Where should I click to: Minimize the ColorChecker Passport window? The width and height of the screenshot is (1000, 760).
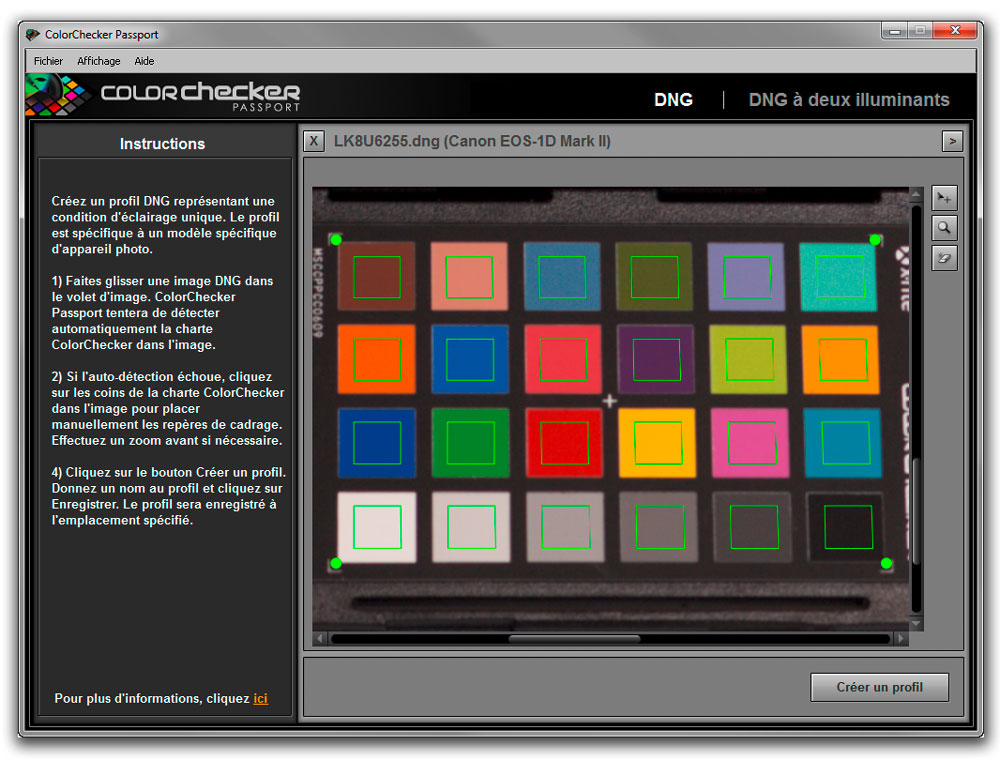895,31
